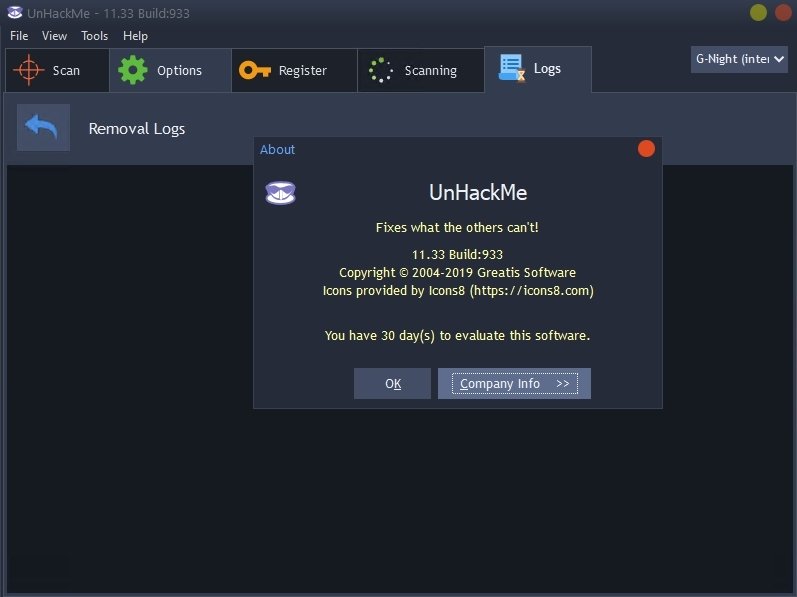Click the UnHackMe title bar app icon
Image resolution: width=797 pixels, height=597 pixels.
(15, 13)
